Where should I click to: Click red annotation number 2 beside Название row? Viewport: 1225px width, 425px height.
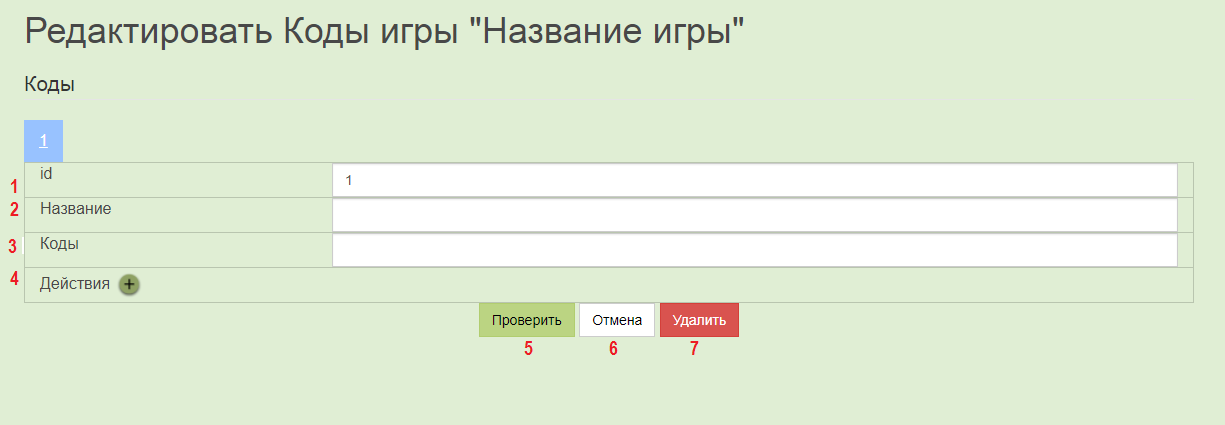14,210
